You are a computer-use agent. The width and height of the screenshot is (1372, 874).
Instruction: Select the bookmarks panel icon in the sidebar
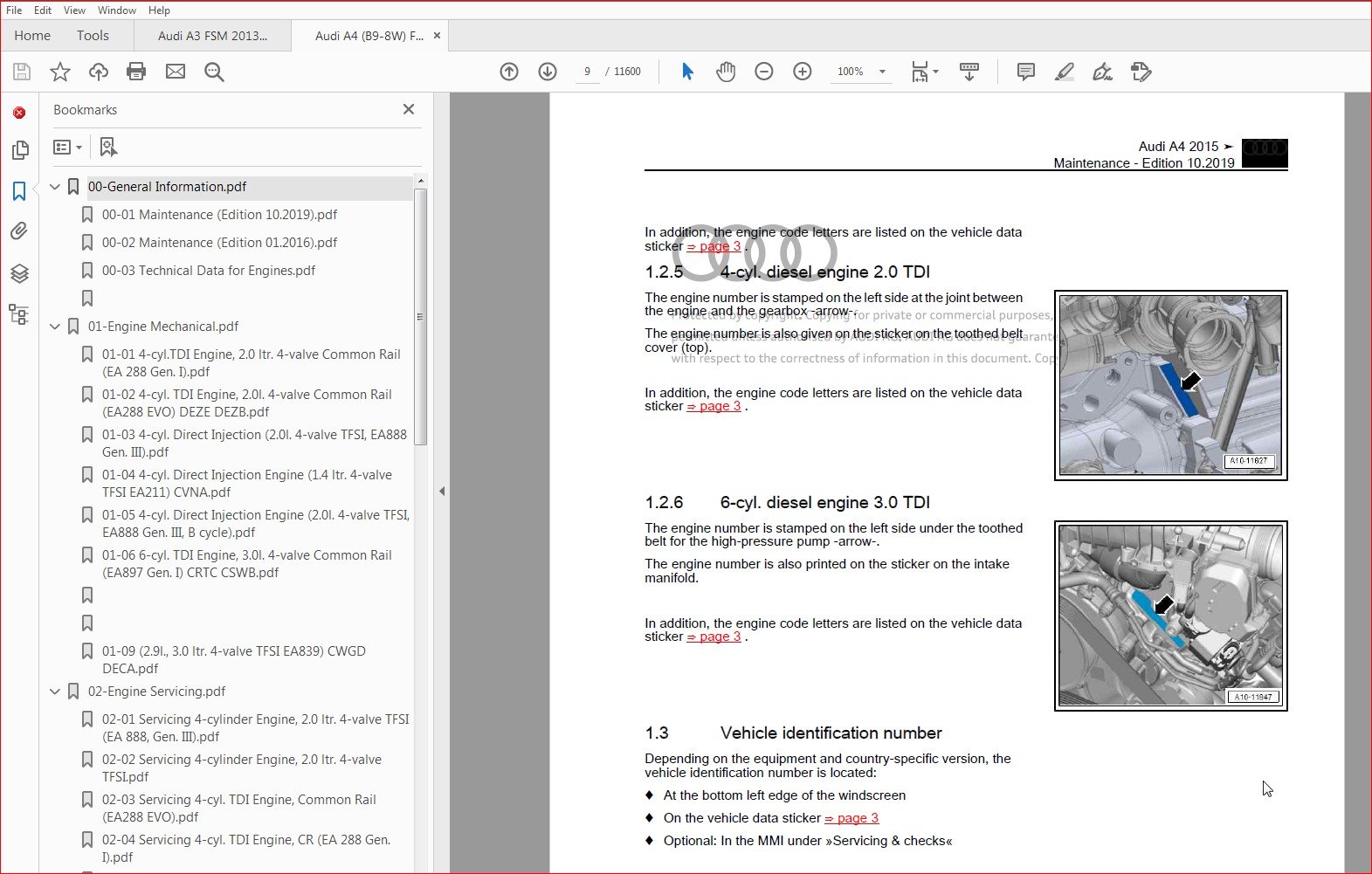pyautogui.click(x=19, y=191)
